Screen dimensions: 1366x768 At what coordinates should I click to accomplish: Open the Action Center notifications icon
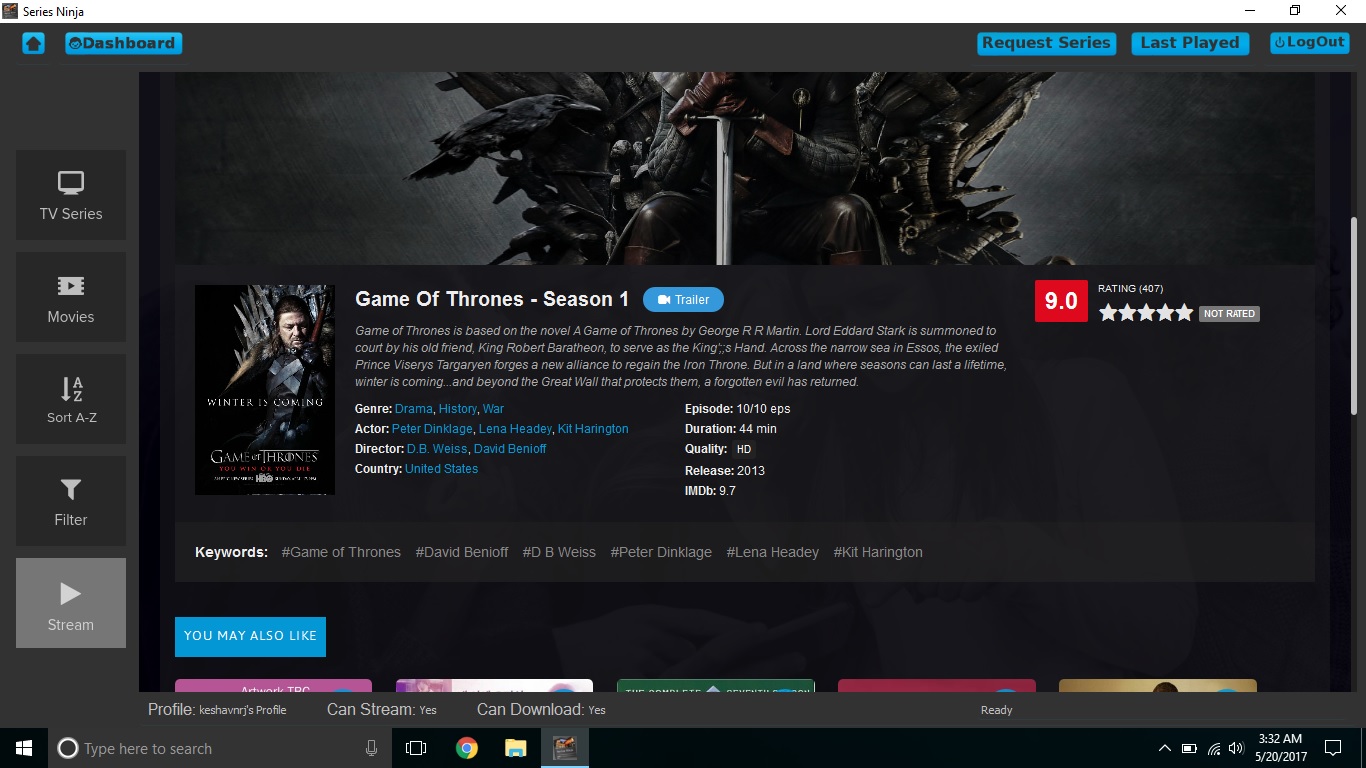point(1333,748)
